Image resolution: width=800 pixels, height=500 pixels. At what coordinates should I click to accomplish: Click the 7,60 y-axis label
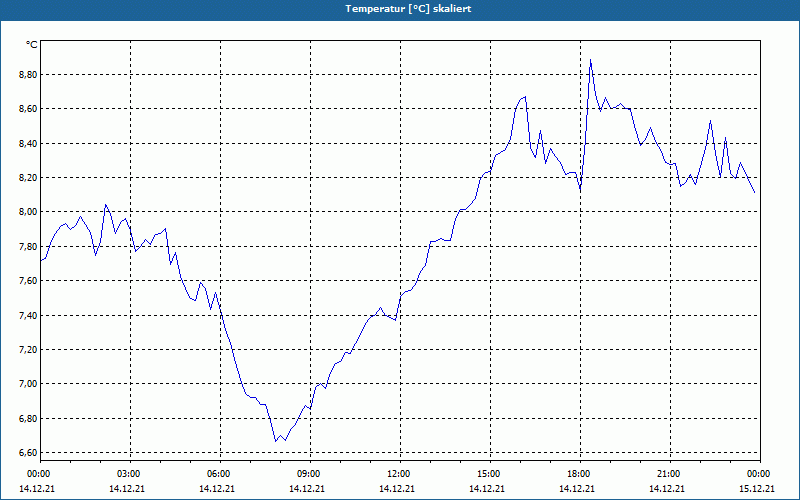pos(29,281)
